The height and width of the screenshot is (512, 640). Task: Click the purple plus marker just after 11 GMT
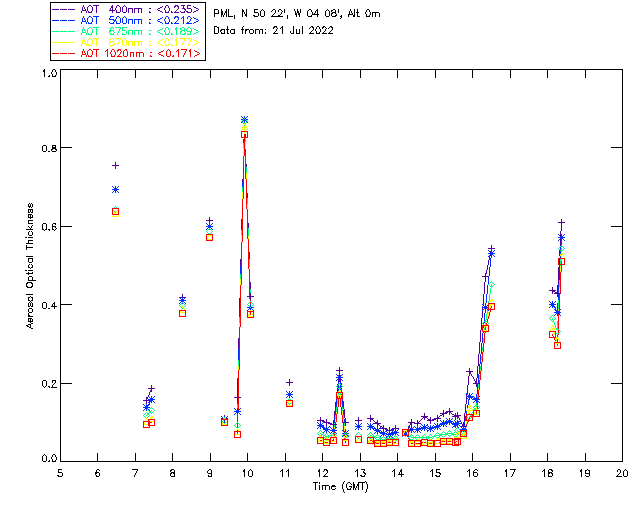tap(289, 383)
